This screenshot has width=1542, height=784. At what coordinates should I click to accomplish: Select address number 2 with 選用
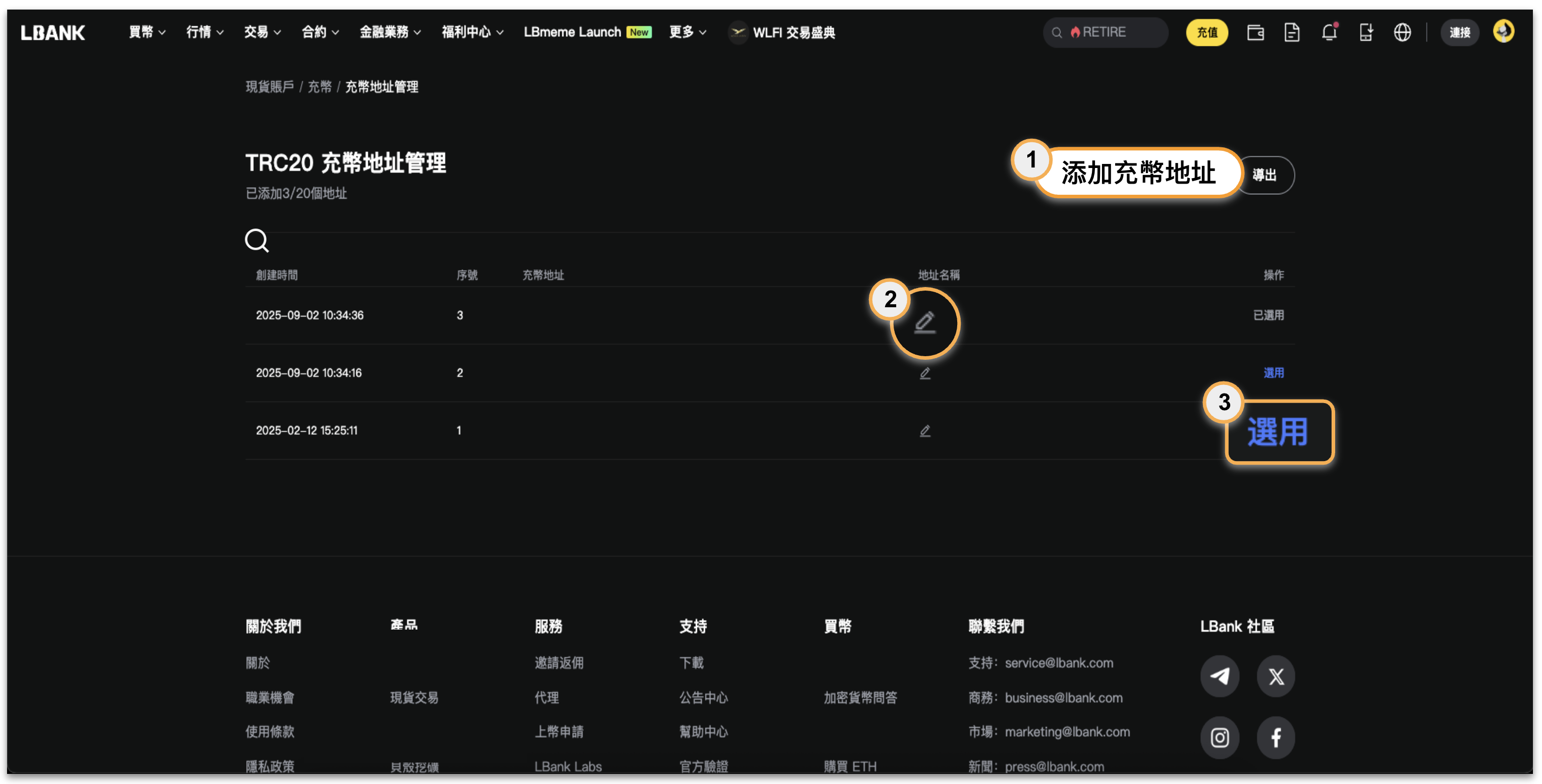(1273, 373)
